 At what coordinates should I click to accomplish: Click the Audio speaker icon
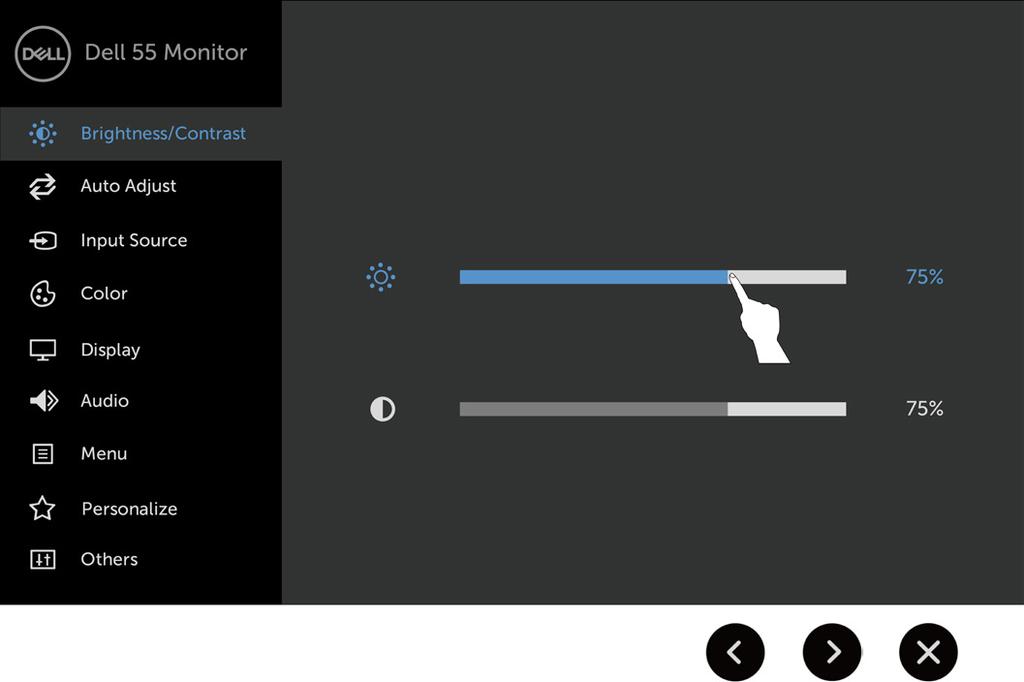[x=44, y=400]
